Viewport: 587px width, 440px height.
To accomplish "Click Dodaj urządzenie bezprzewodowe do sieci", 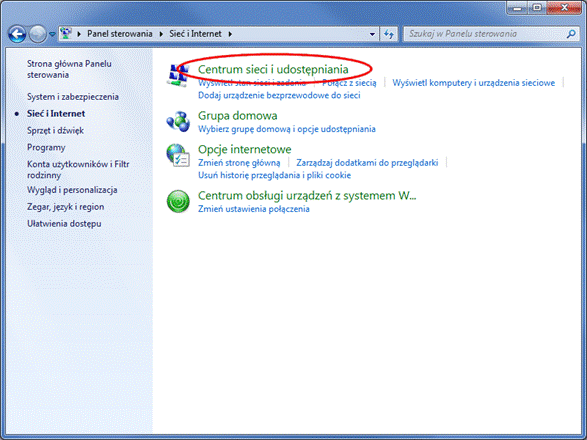I will pyautogui.click(x=279, y=95).
